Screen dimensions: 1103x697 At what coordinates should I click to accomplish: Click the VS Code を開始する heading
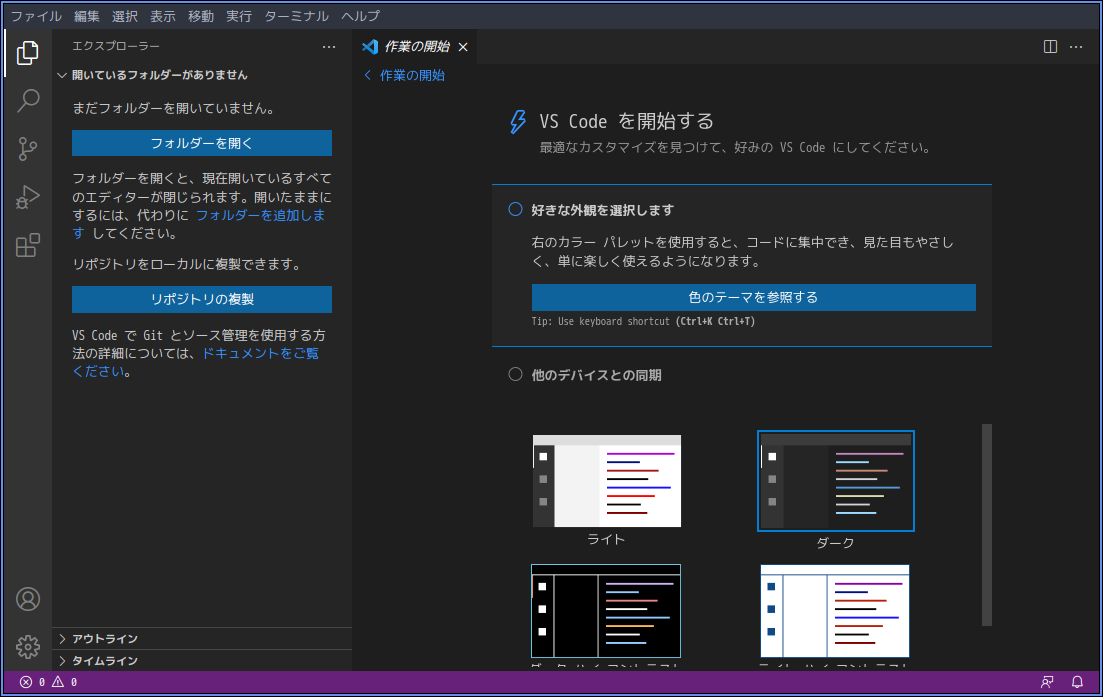[626, 122]
